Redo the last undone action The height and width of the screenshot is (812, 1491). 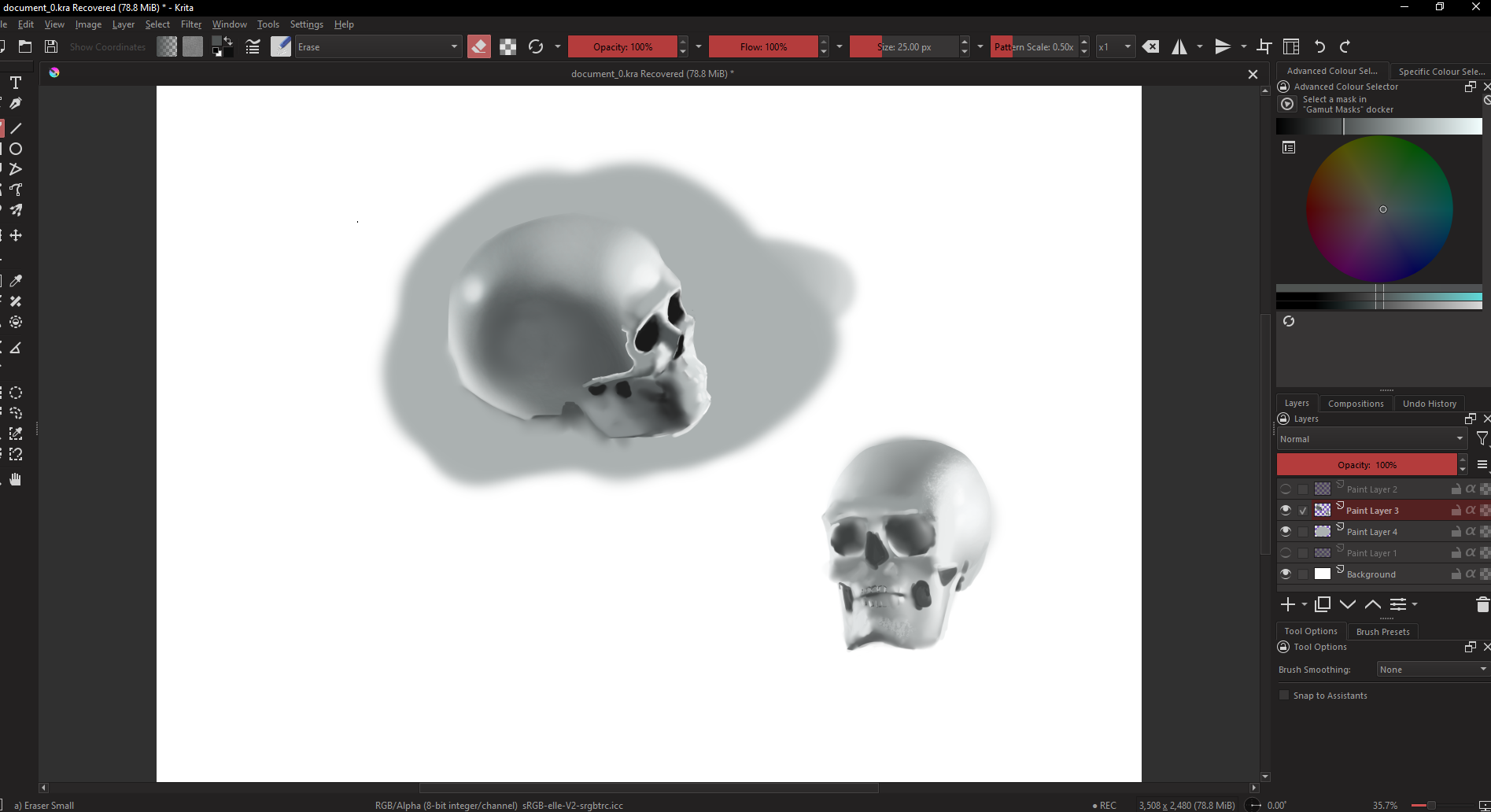point(1345,46)
